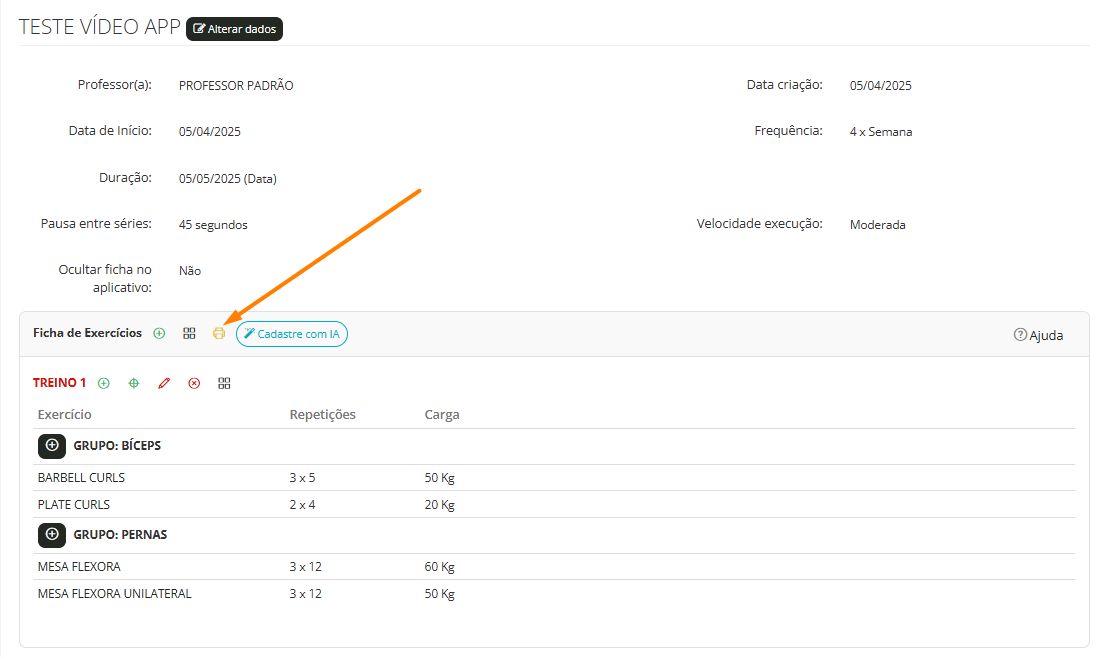Click the Alterar dados button
1099x657 pixels.
(x=234, y=29)
